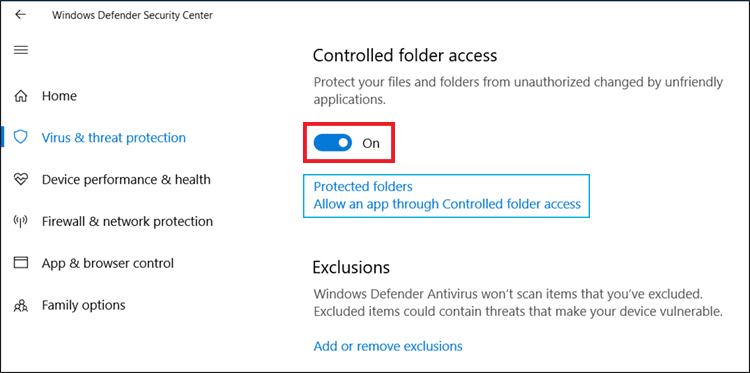Viewport: 750px width, 373px height.
Task: Click the Windows Defender Security Center title
Action: coord(132,15)
